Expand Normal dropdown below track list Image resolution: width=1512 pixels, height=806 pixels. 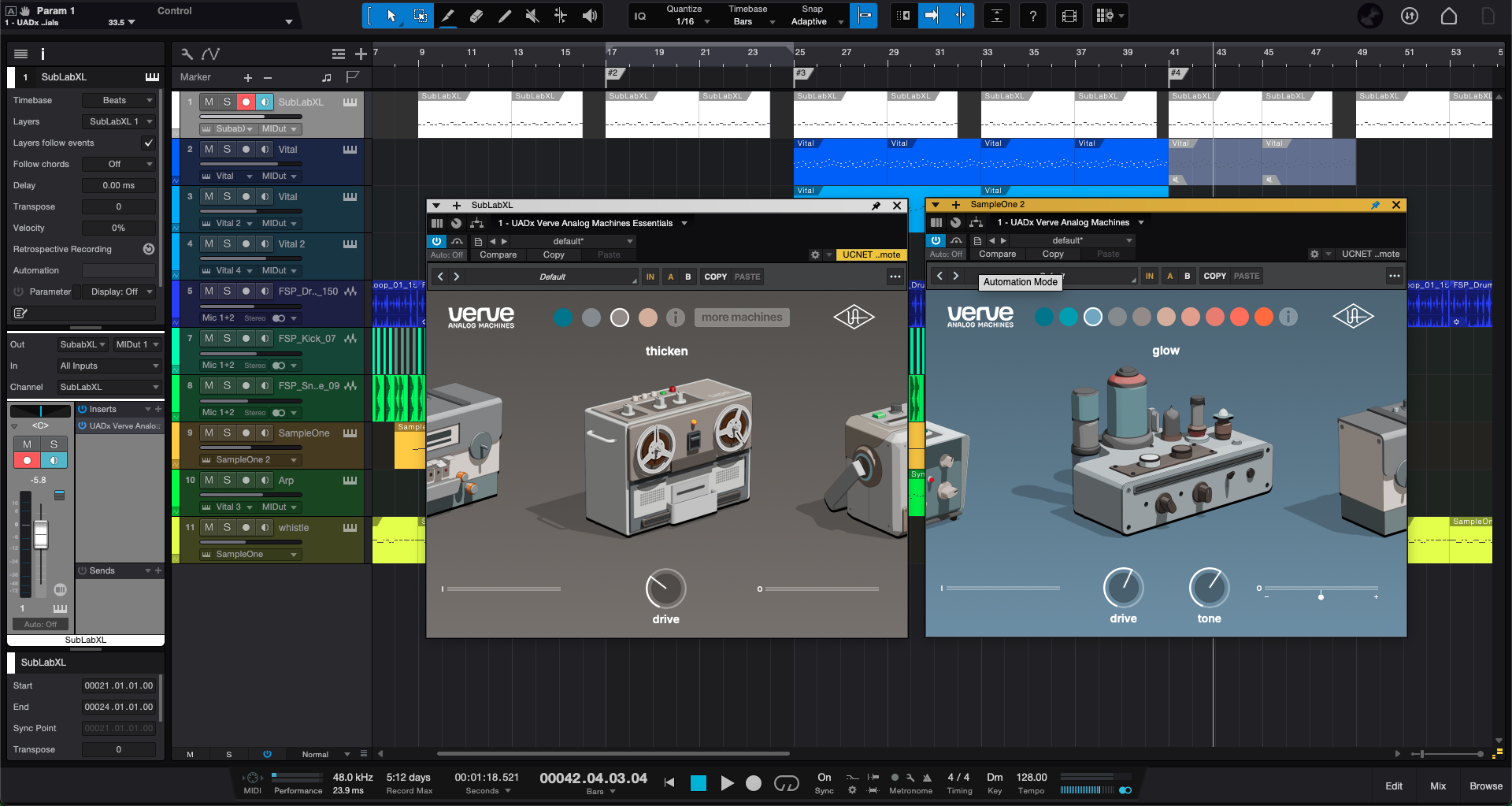click(325, 754)
